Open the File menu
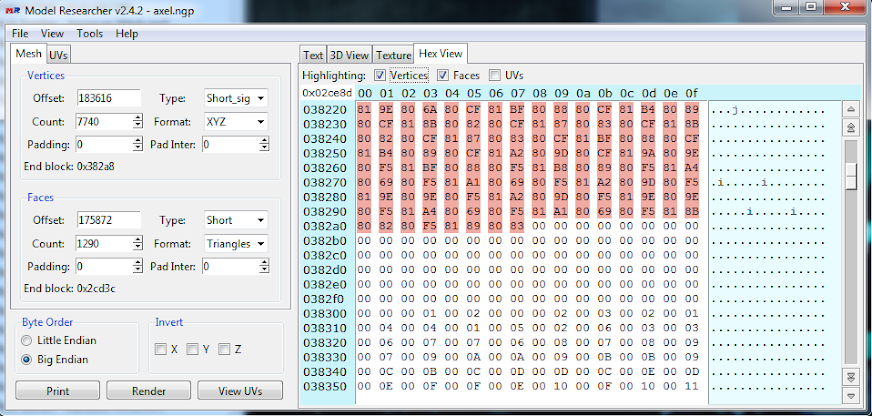The image size is (872, 416). point(20,33)
